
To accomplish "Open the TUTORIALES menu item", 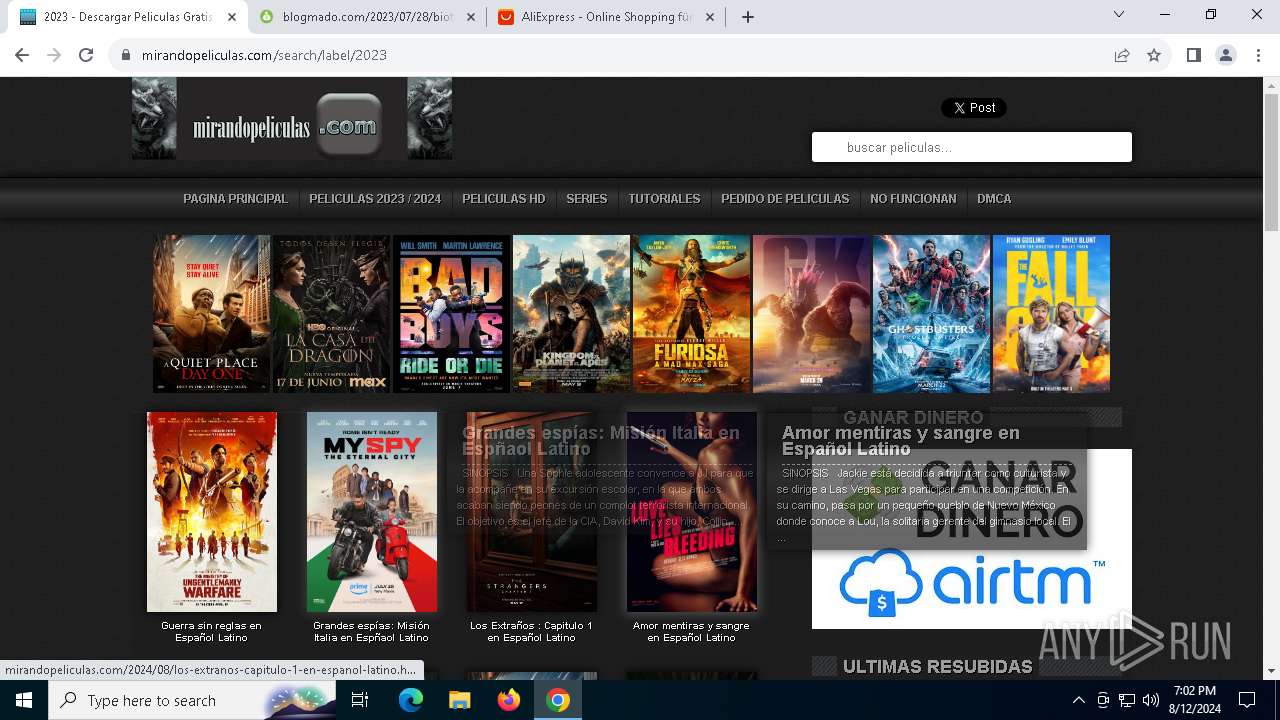I will [x=664, y=199].
